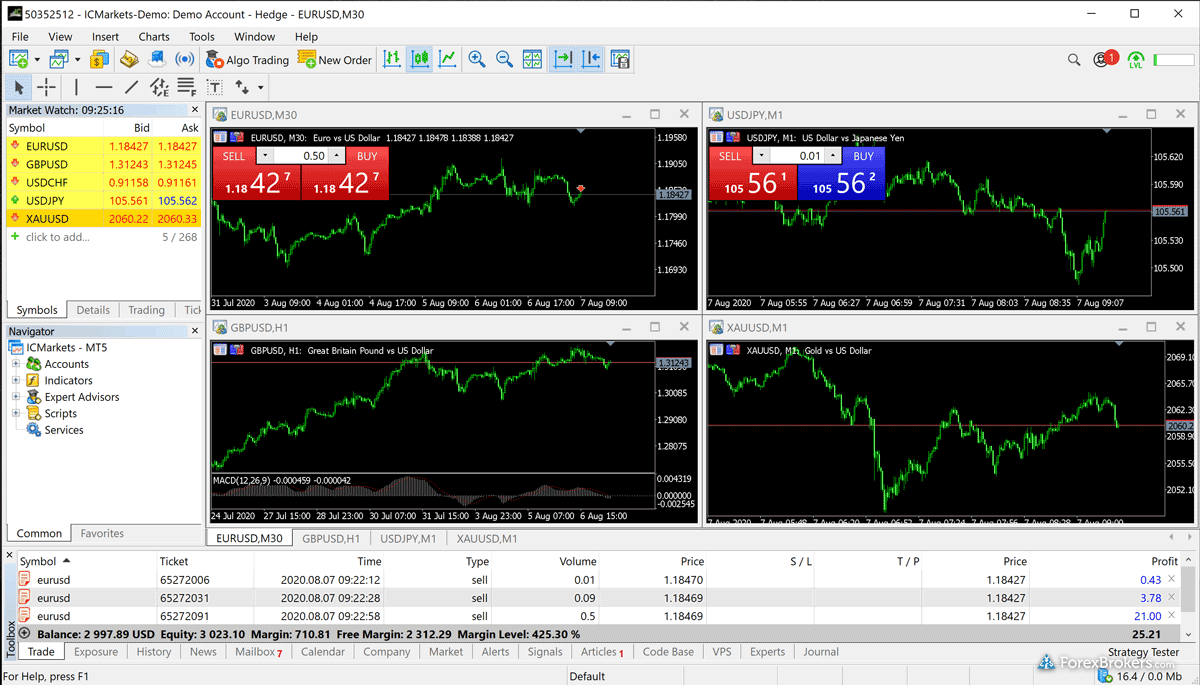
Task: Select XAUUSD row in Market Watch
Action: (x=104, y=219)
